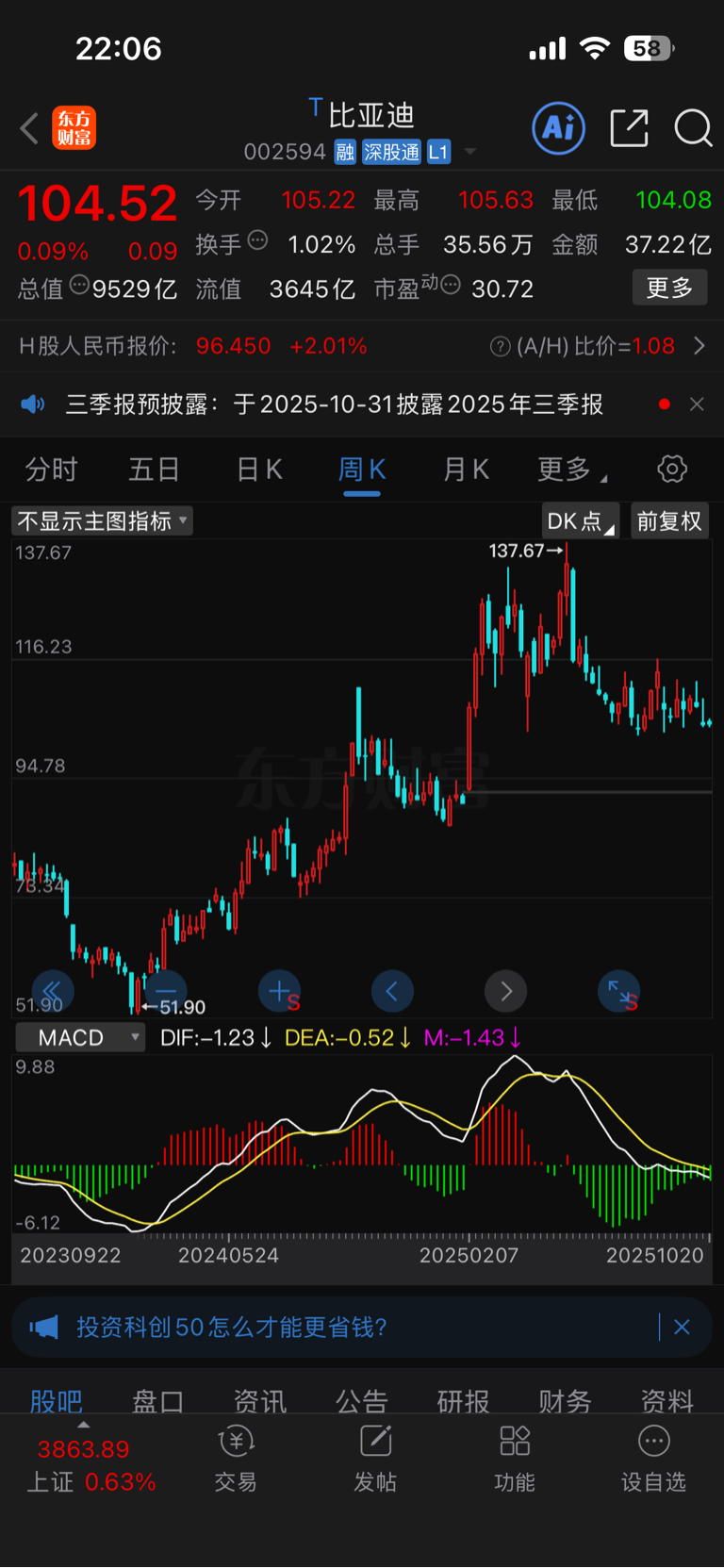Open the 研报 research tab

click(463, 1401)
